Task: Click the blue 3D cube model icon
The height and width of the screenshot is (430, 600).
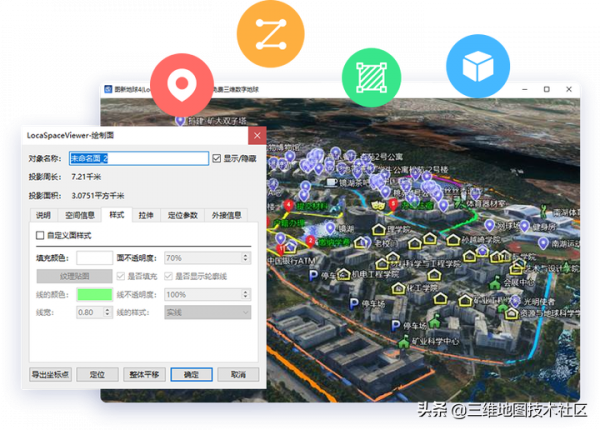Action: pos(478,66)
